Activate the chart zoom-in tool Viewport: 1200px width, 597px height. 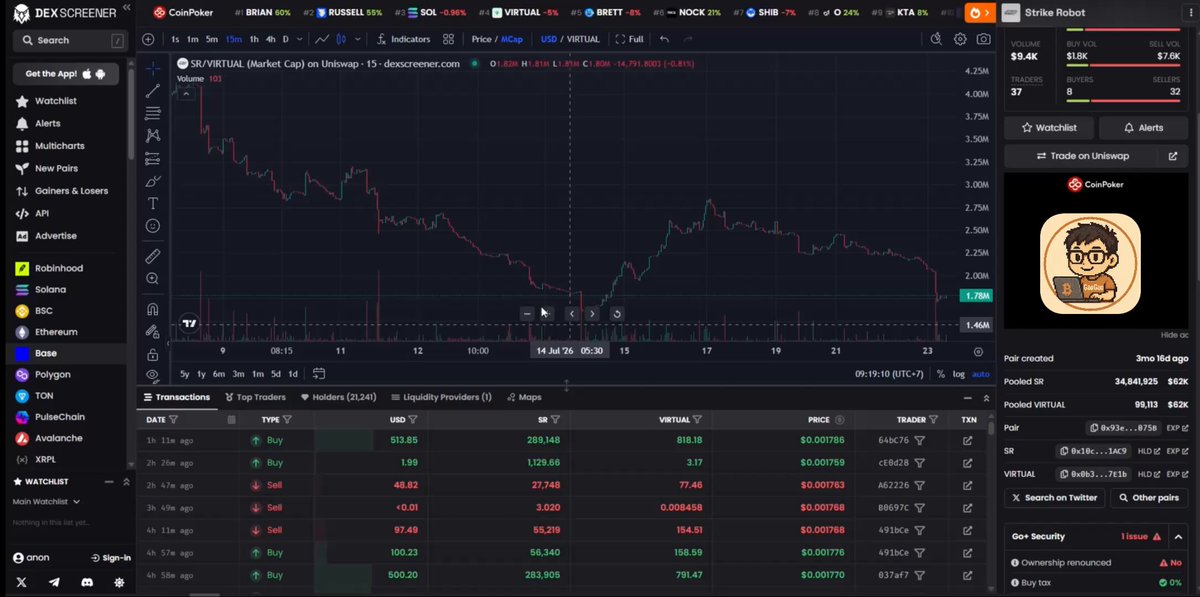coord(153,279)
